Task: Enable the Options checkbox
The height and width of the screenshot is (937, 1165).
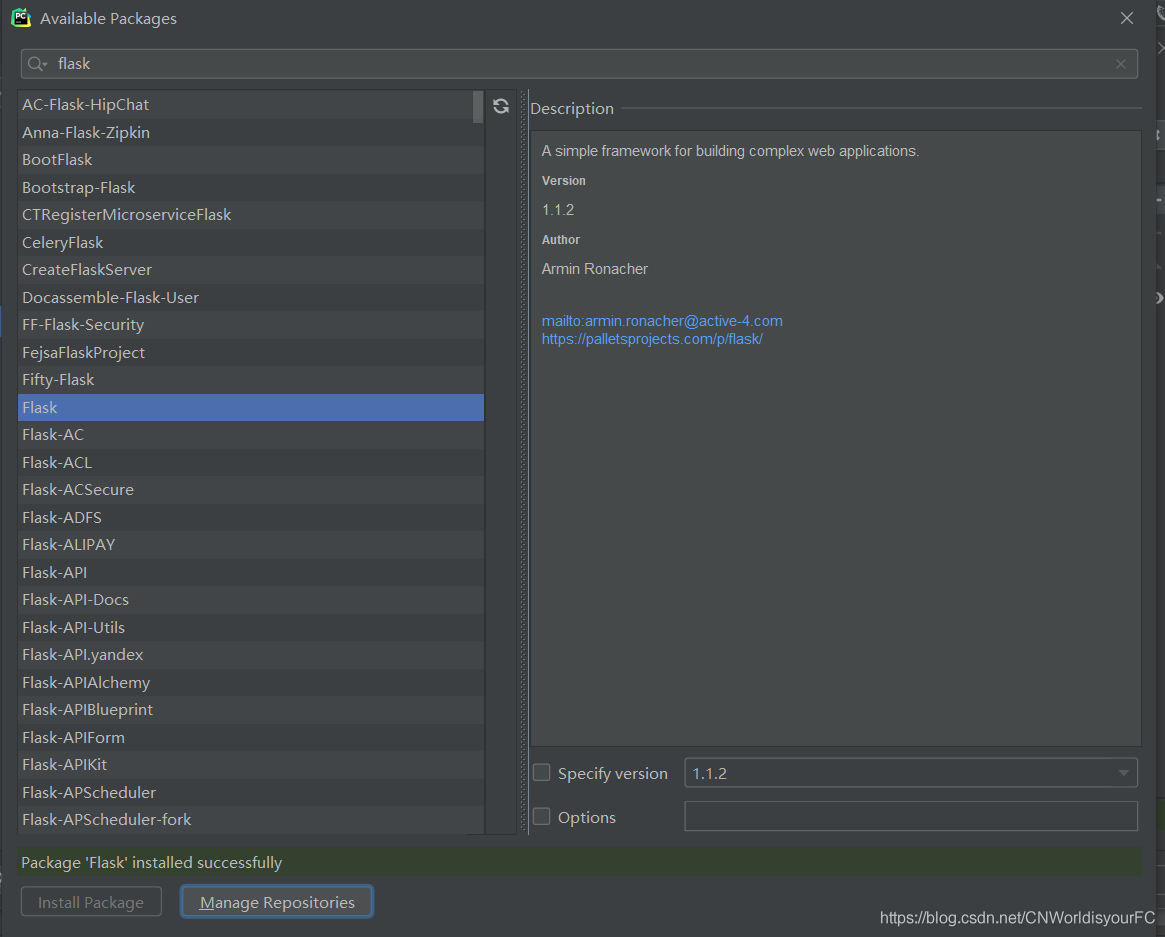Action: (x=542, y=817)
